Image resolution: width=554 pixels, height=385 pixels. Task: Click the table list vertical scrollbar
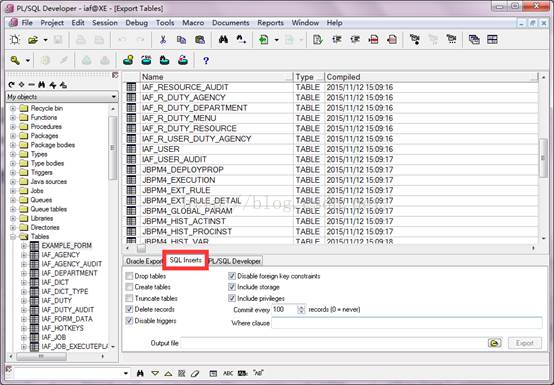tap(543, 158)
